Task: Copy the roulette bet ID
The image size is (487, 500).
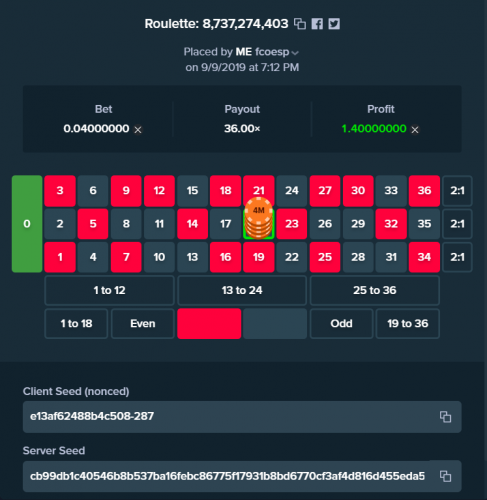Action: pos(300,24)
